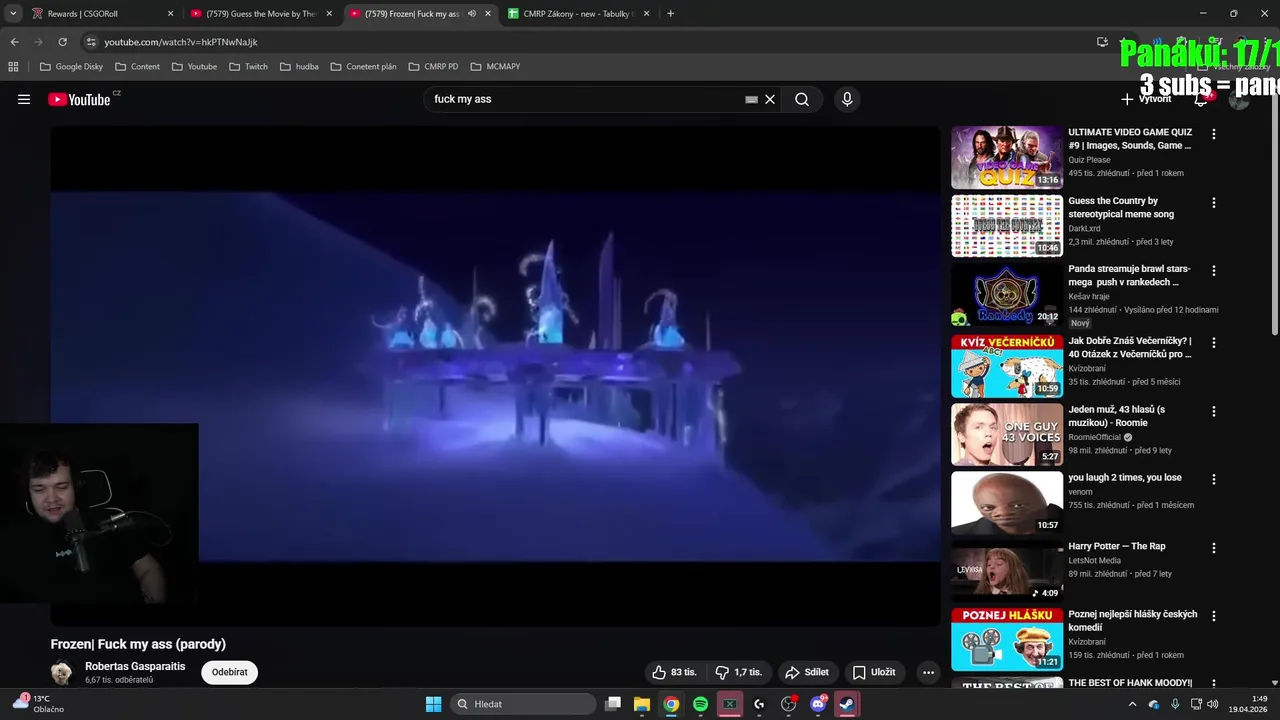Screen dimensions: 1280x720
Task: Save the video using Uložit
Action: (874, 672)
